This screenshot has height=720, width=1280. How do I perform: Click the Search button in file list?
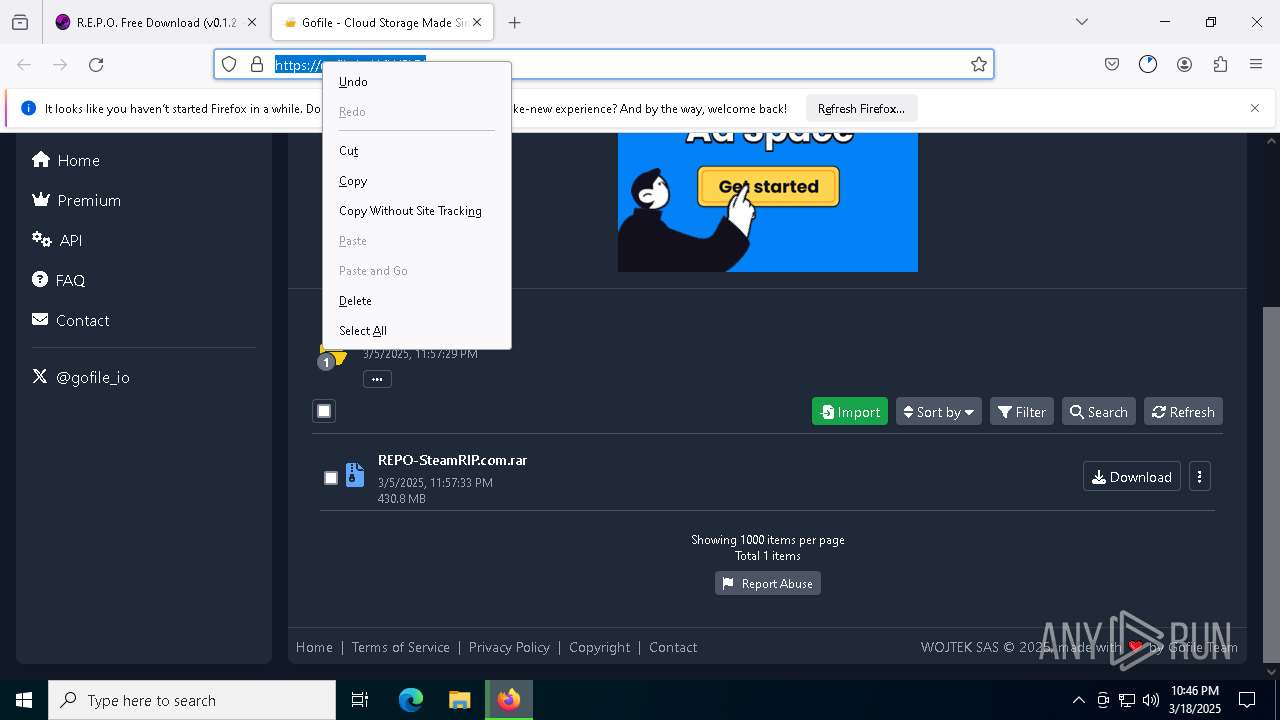pyautogui.click(x=1098, y=411)
